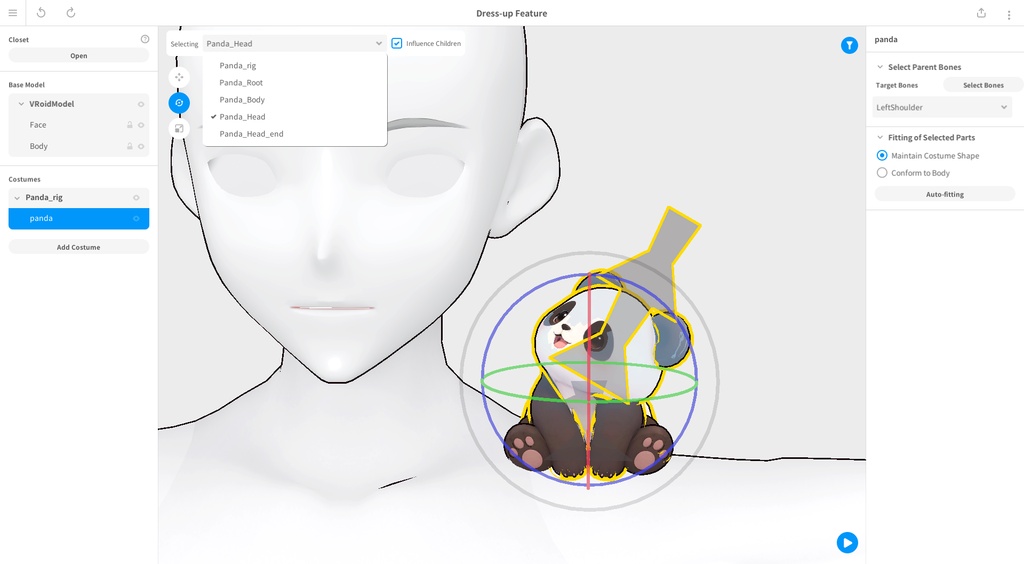Toggle visibility of Panda_rig costume
Image resolution: width=1024 pixels, height=564 pixels.
(x=136, y=197)
